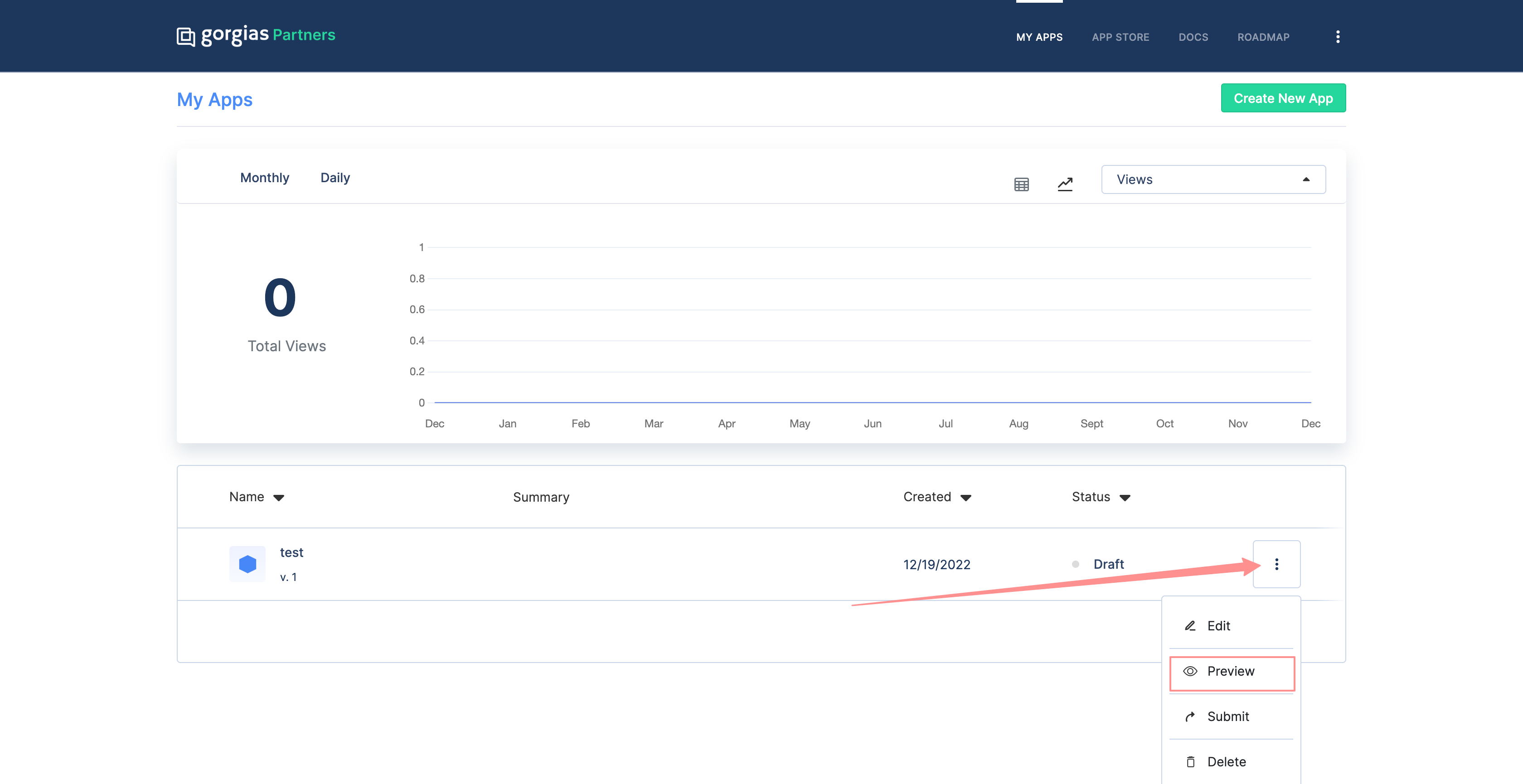Open ROADMAP navigation link
1523x784 pixels.
pyautogui.click(x=1263, y=37)
